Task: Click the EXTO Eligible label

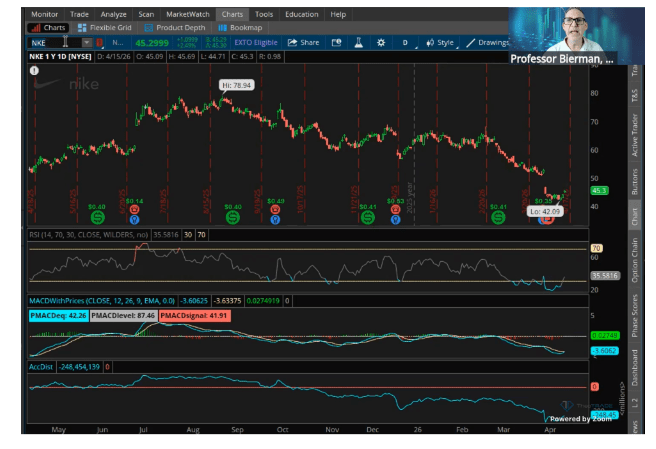Action: coord(256,43)
